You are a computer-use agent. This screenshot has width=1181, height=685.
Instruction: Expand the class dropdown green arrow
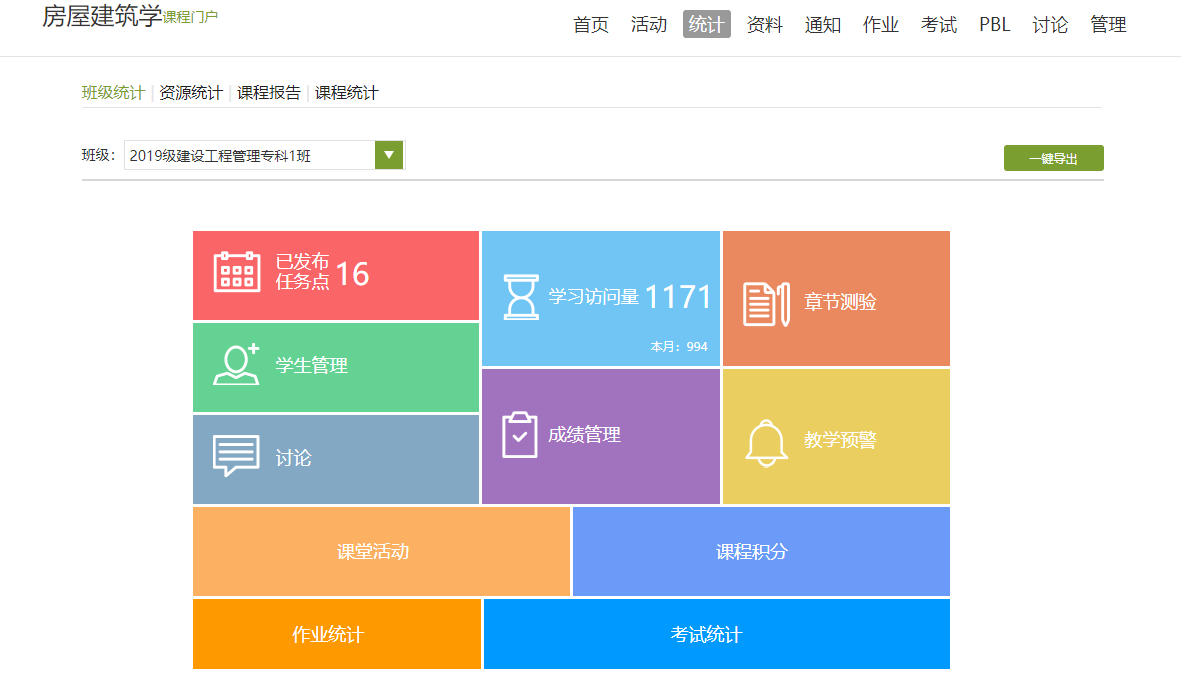pos(389,155)
